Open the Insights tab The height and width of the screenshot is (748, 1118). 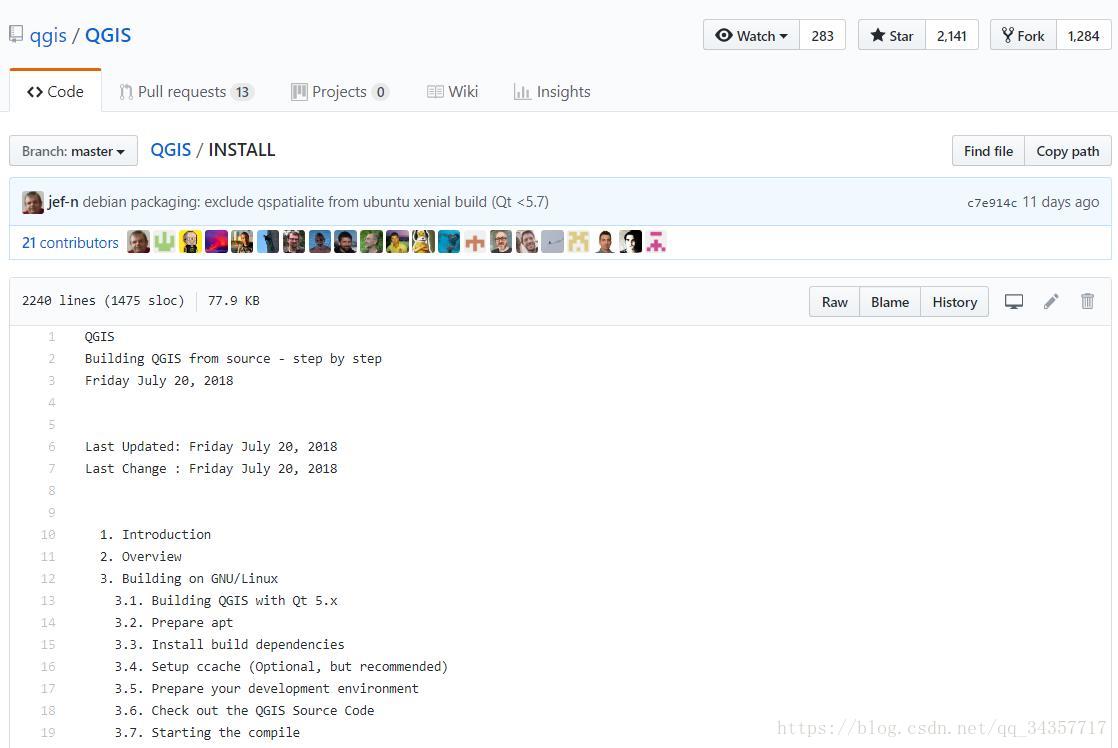[552, 91]
